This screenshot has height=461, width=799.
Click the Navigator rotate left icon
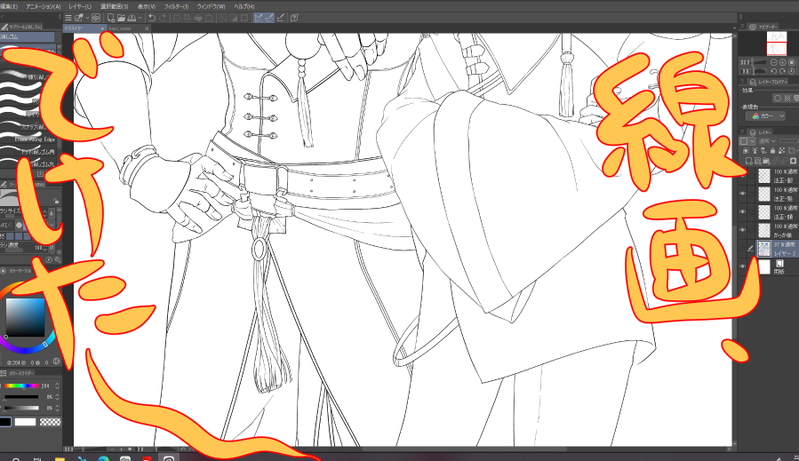(774, 71)
